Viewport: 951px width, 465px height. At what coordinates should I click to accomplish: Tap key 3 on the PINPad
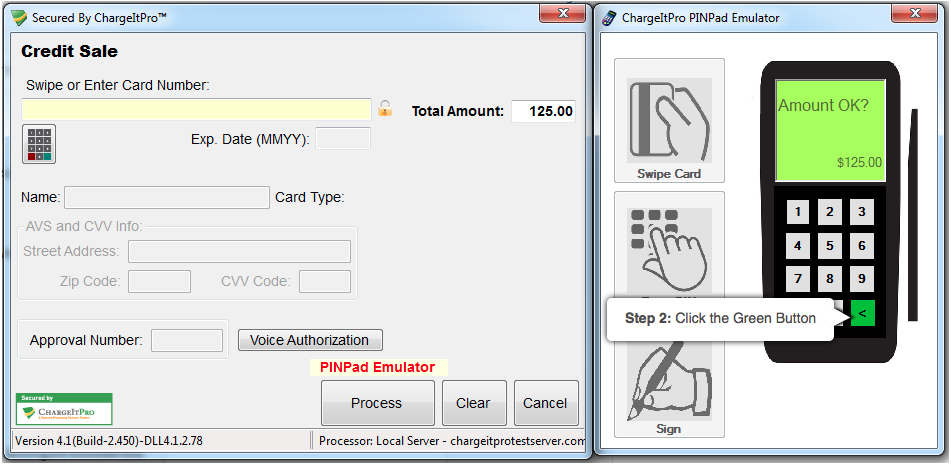point(862,212)
